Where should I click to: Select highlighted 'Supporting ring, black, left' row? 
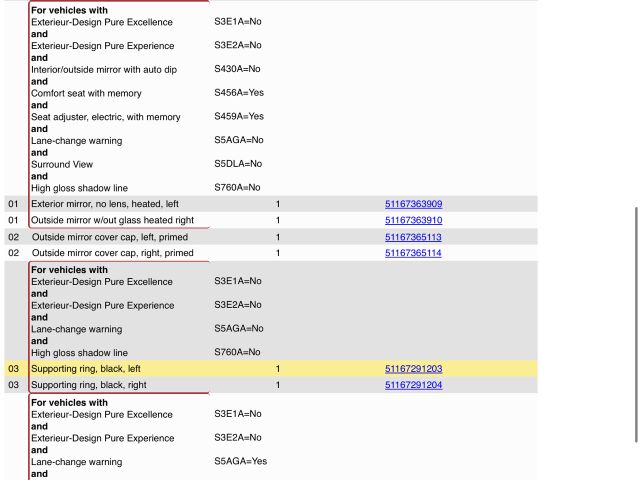[86, 369]
